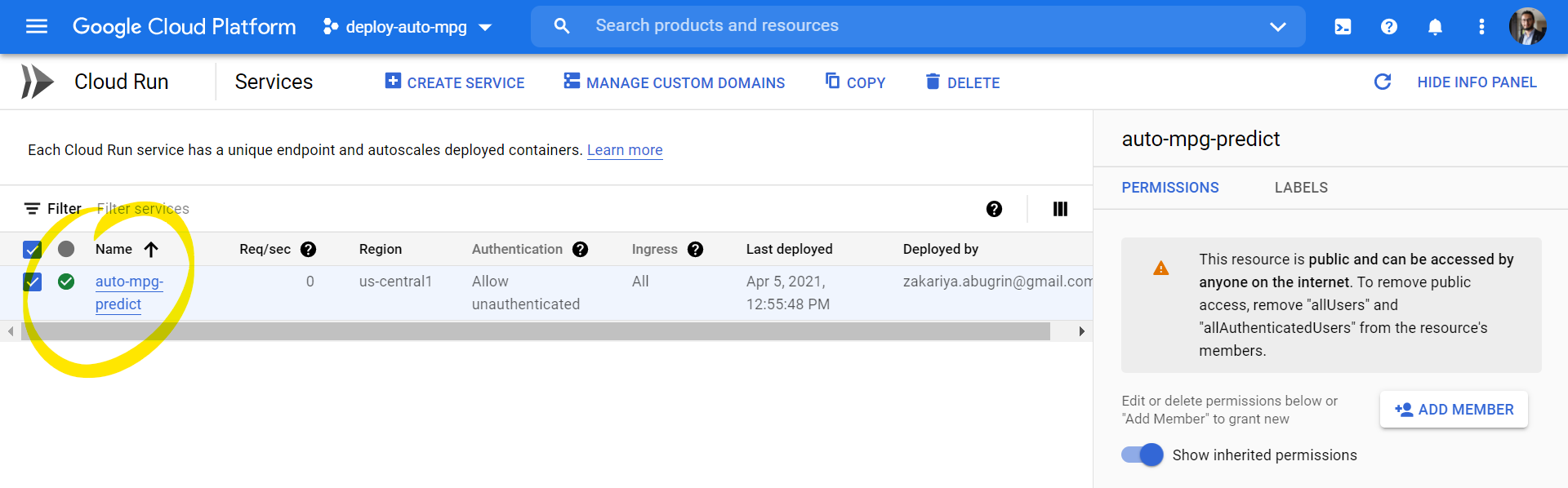Expand the search bar dropdown chevron
Screen dimensions: 1568x488
point(1278,27)
